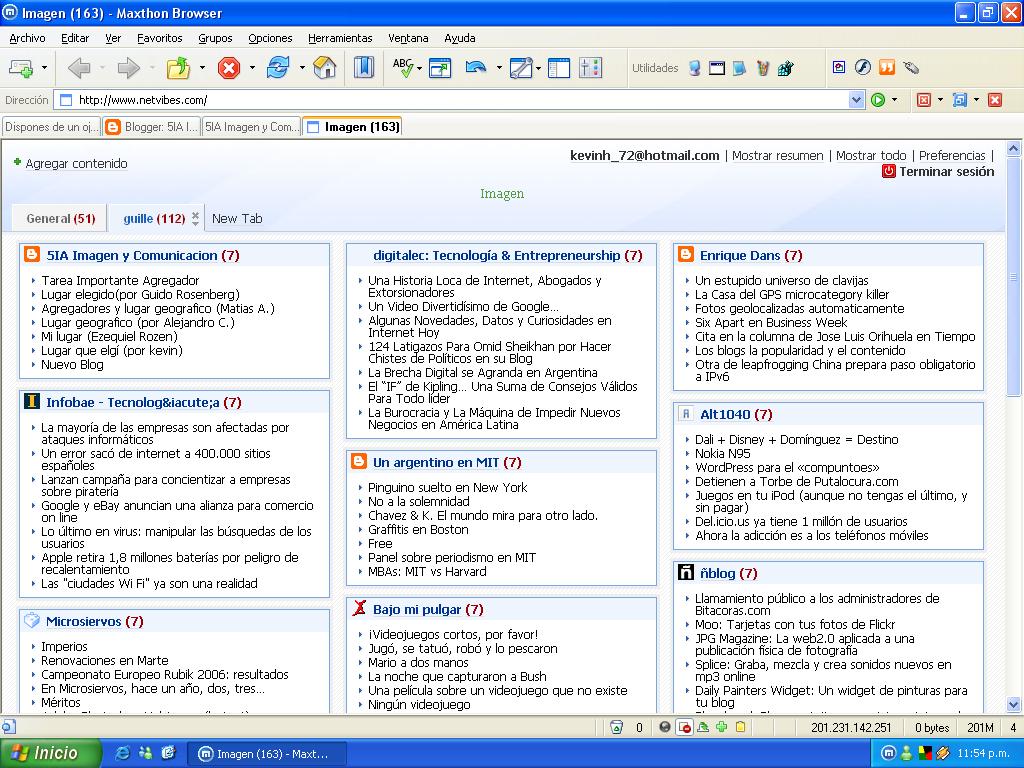Open the Refresh button dropdown arrow
This screenshot has height=768, width=1024.
(x=302, y=68)
